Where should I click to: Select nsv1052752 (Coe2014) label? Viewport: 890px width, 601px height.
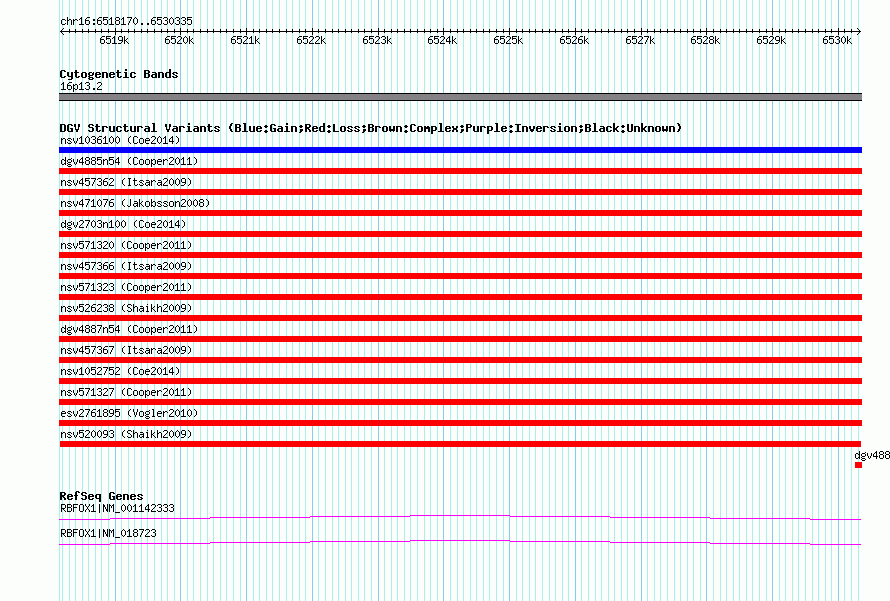120,371
